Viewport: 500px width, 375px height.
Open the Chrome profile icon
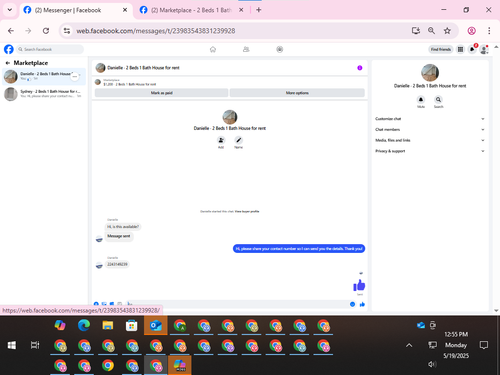(471, 31)
